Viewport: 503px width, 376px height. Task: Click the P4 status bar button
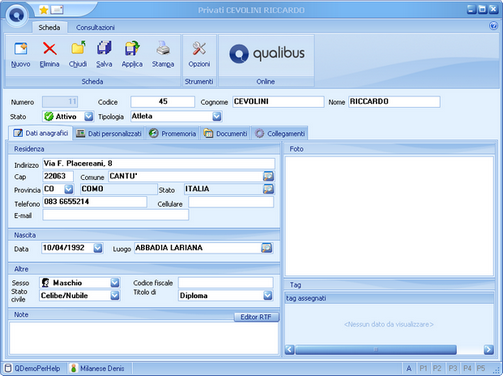[467, 368]
